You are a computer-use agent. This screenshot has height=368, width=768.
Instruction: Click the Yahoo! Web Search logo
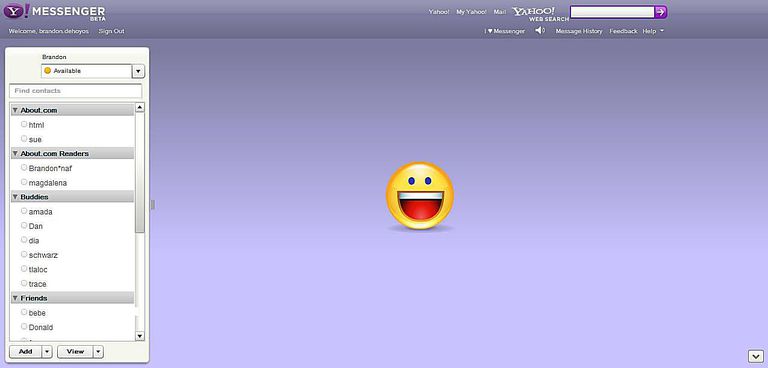pos(541,14)
